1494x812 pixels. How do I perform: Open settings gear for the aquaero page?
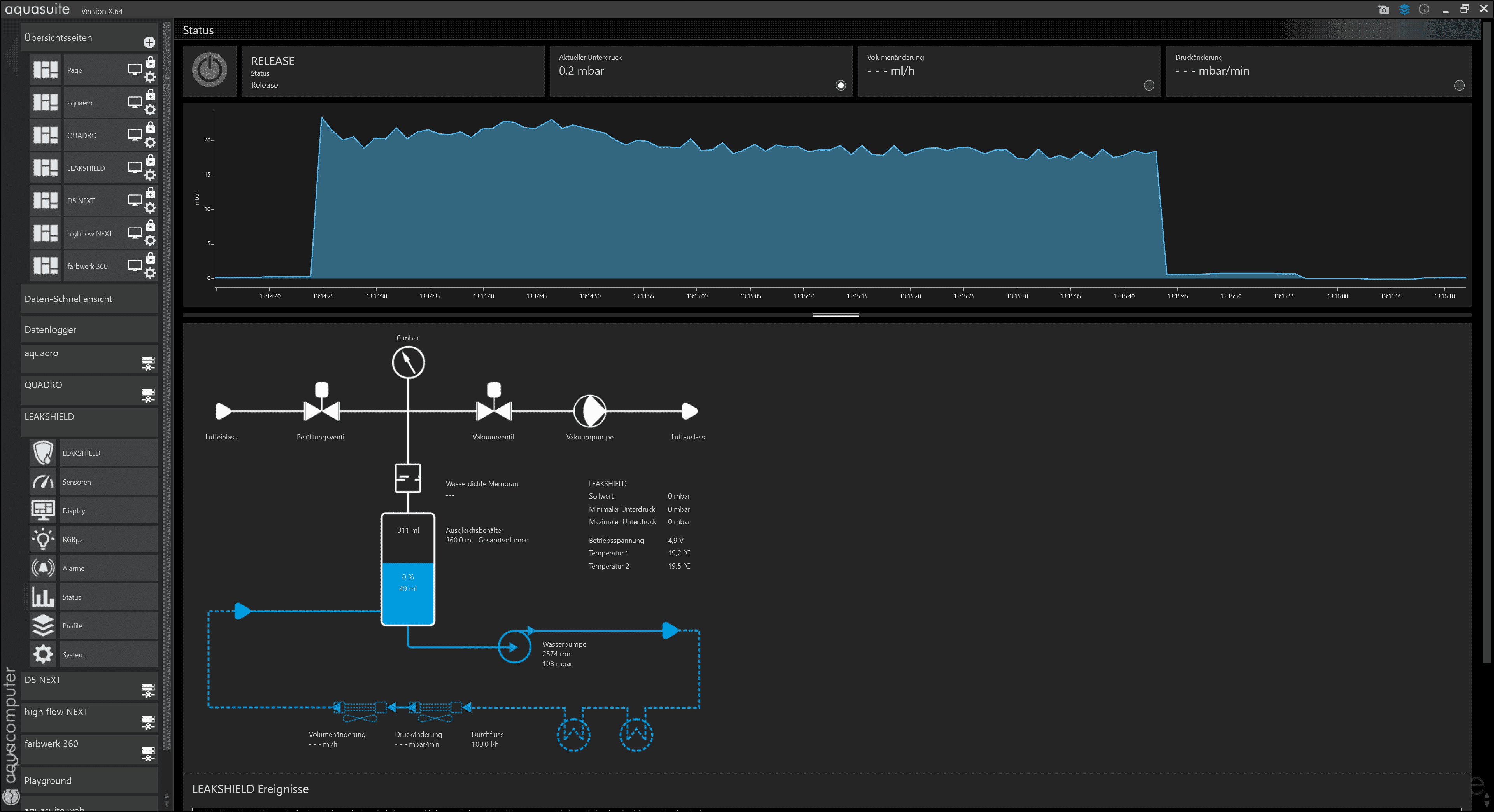click(150, 110)
